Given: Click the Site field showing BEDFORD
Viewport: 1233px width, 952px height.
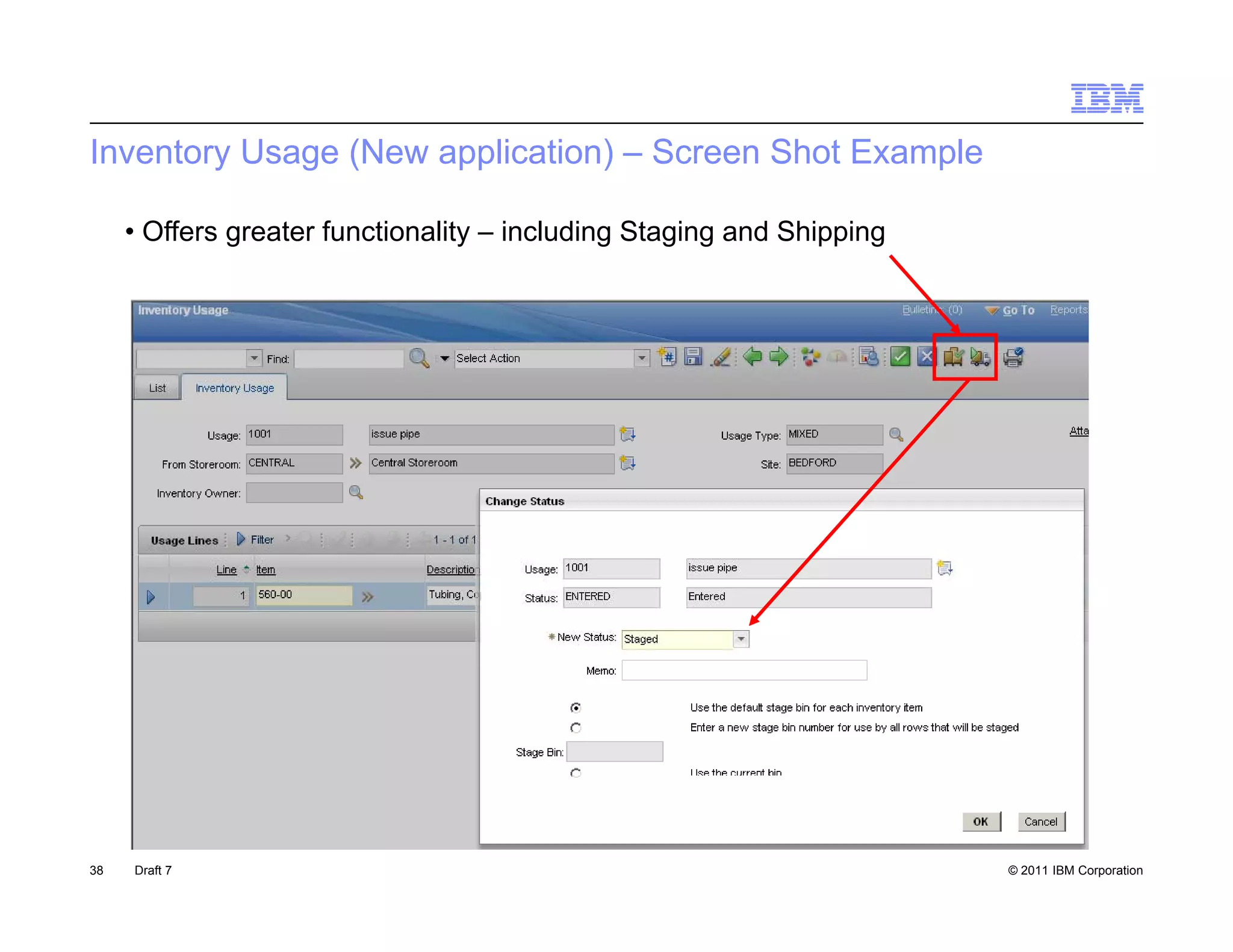Looking at the screenshot, I should coord(834,463).
